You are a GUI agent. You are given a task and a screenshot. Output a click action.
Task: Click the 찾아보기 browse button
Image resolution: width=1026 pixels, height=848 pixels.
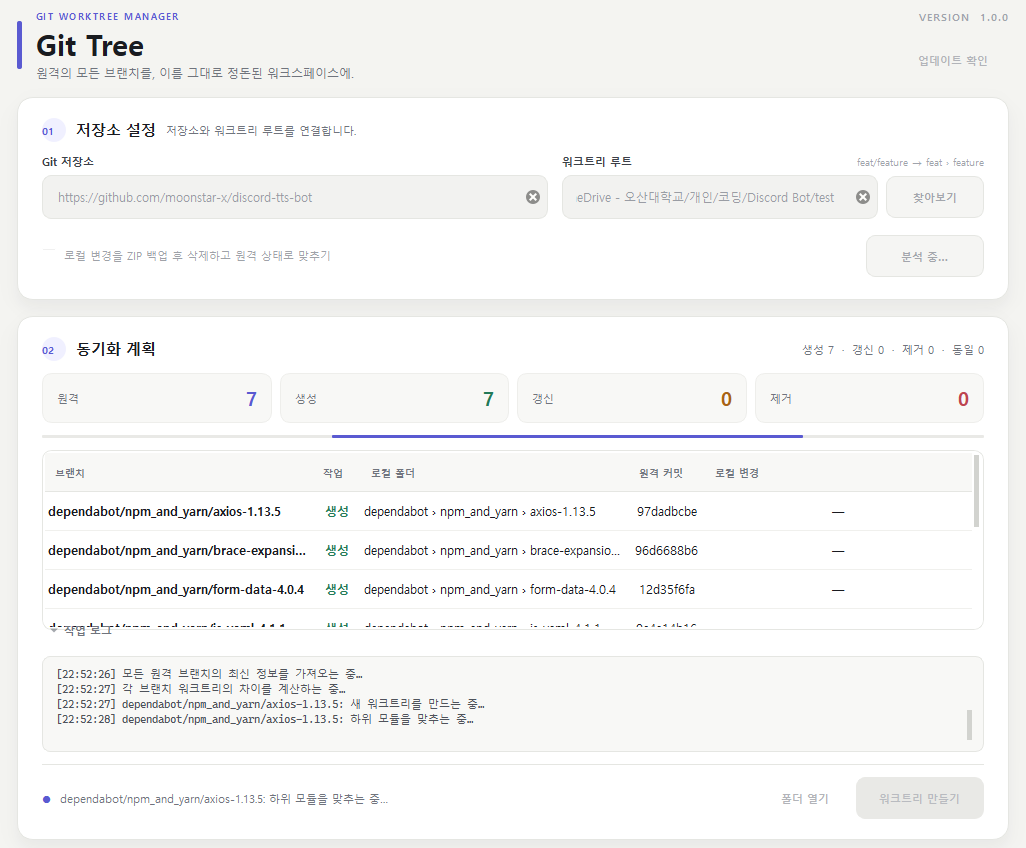(934, 198)
